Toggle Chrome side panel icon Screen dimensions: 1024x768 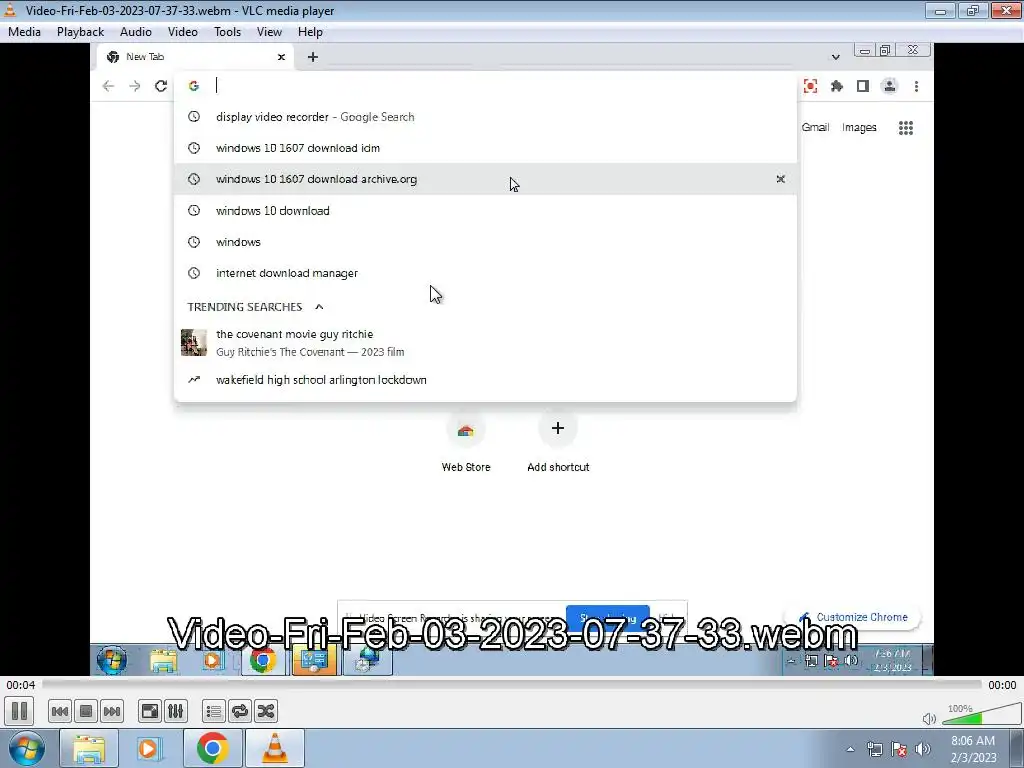[863, 86]
